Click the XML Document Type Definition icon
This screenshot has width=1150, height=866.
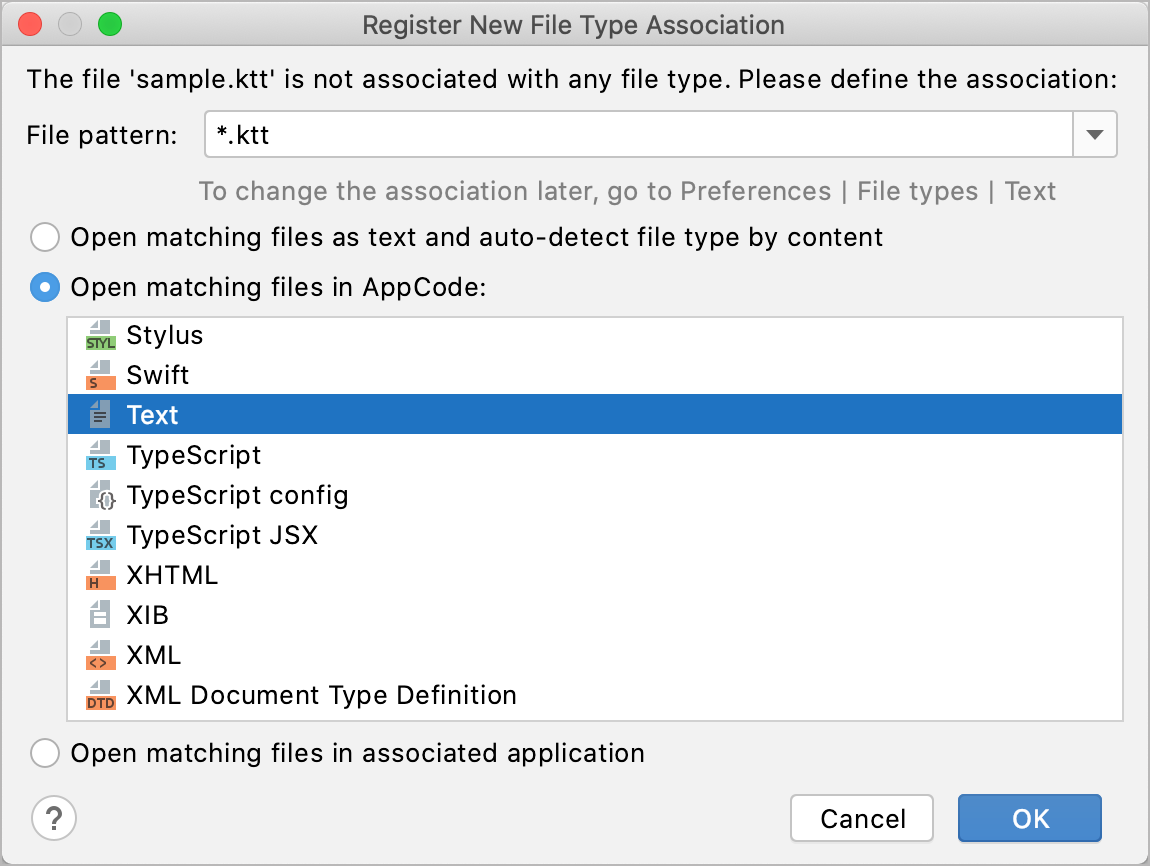(x=101, y=695)
